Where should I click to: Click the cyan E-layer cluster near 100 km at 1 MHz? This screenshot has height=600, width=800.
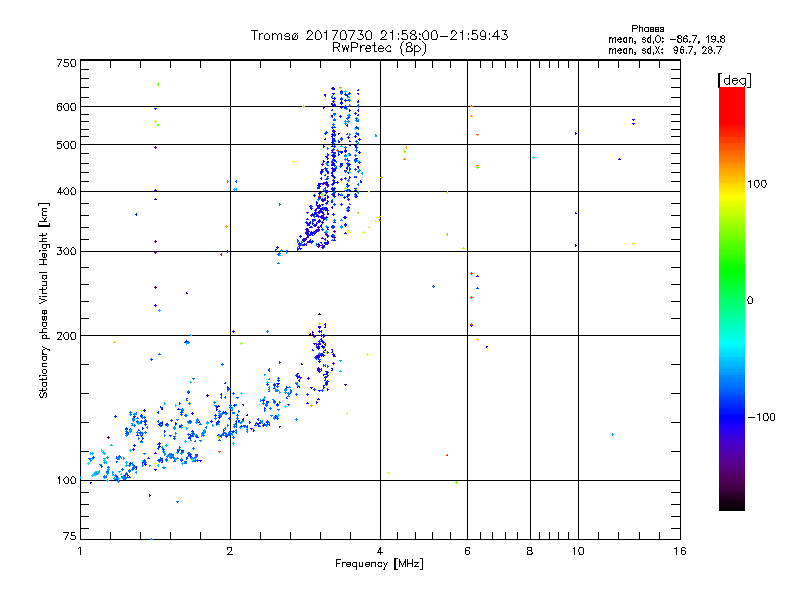tap(110, 467)
